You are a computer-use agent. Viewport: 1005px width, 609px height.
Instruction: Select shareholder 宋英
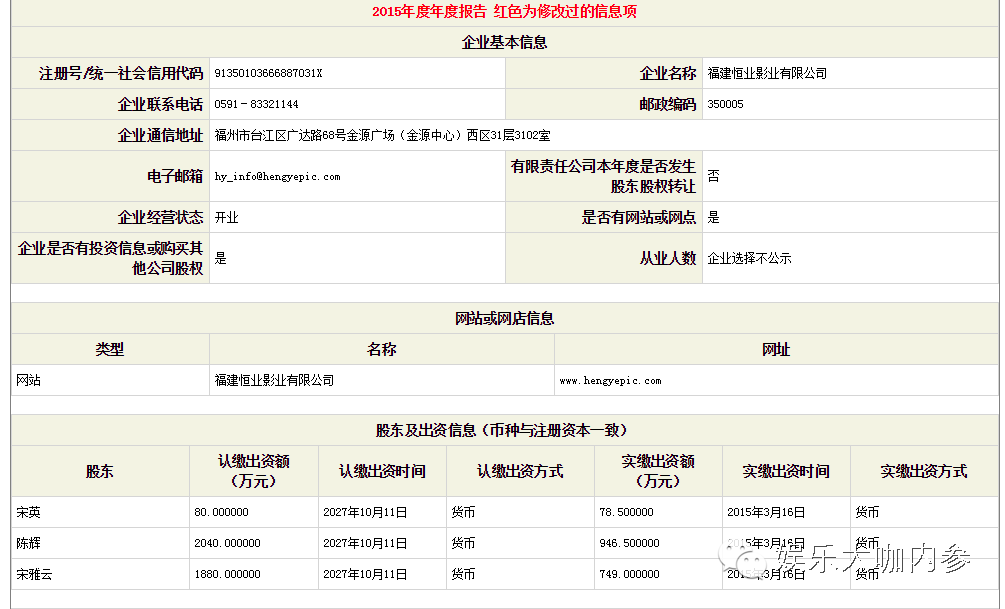point(28,512)
